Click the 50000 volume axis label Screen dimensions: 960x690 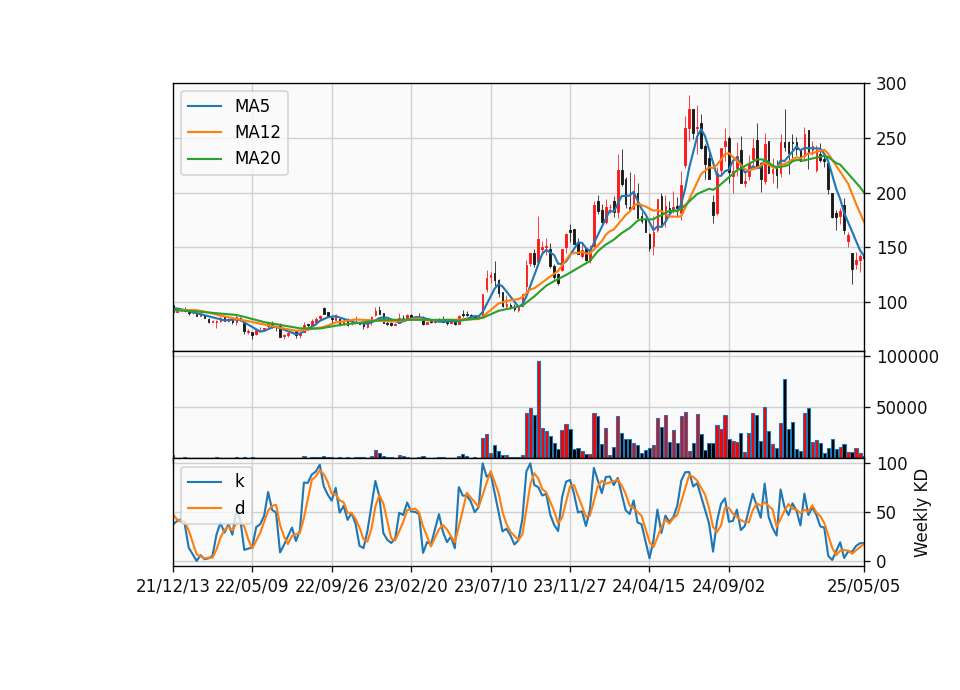coord(902,408)
